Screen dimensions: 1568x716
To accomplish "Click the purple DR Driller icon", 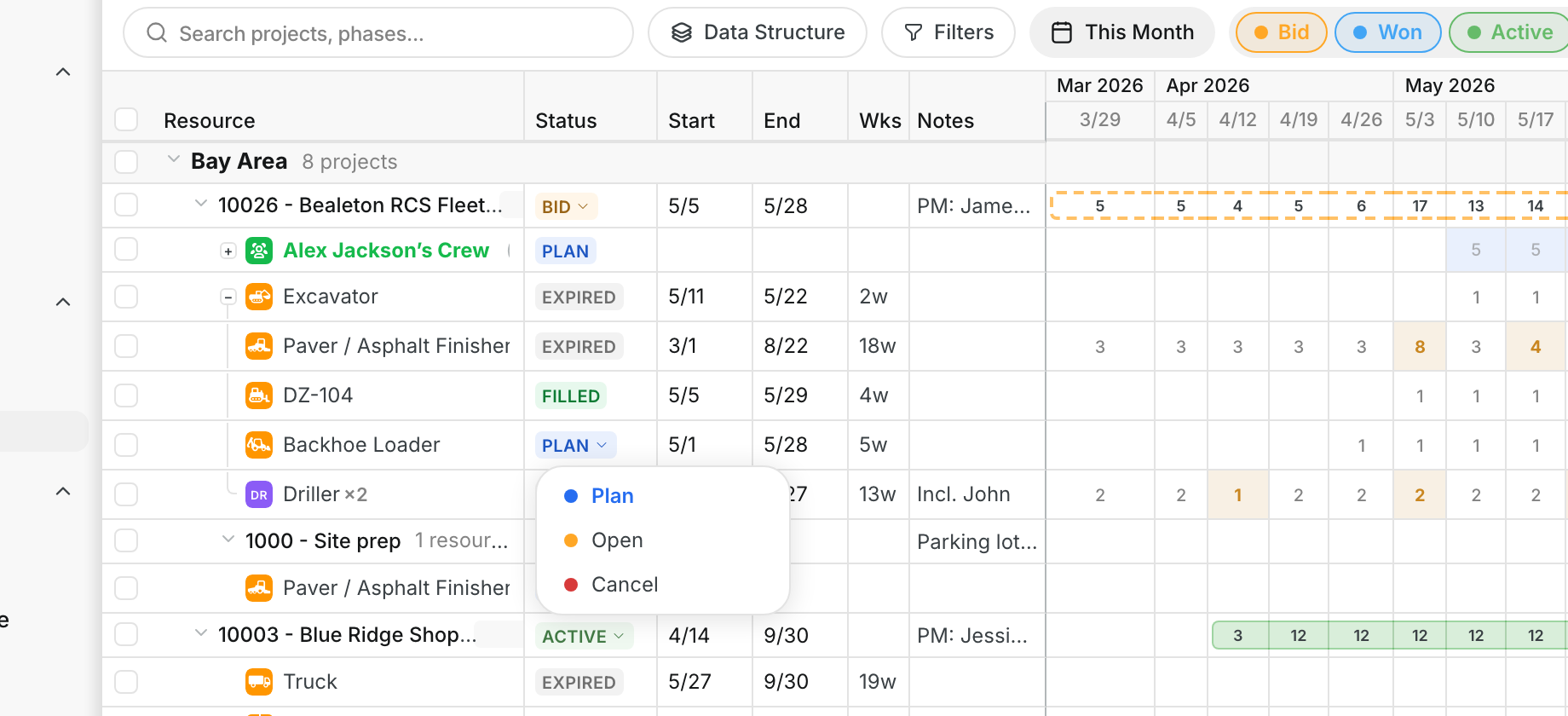I will tap(259, 494).
